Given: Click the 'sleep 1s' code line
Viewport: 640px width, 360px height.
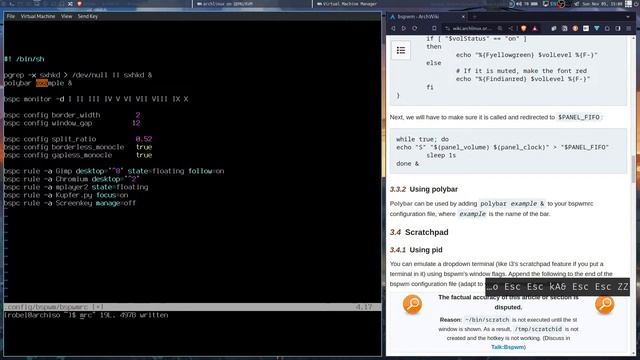Looking at the screenshot, I should pos(441,156).
